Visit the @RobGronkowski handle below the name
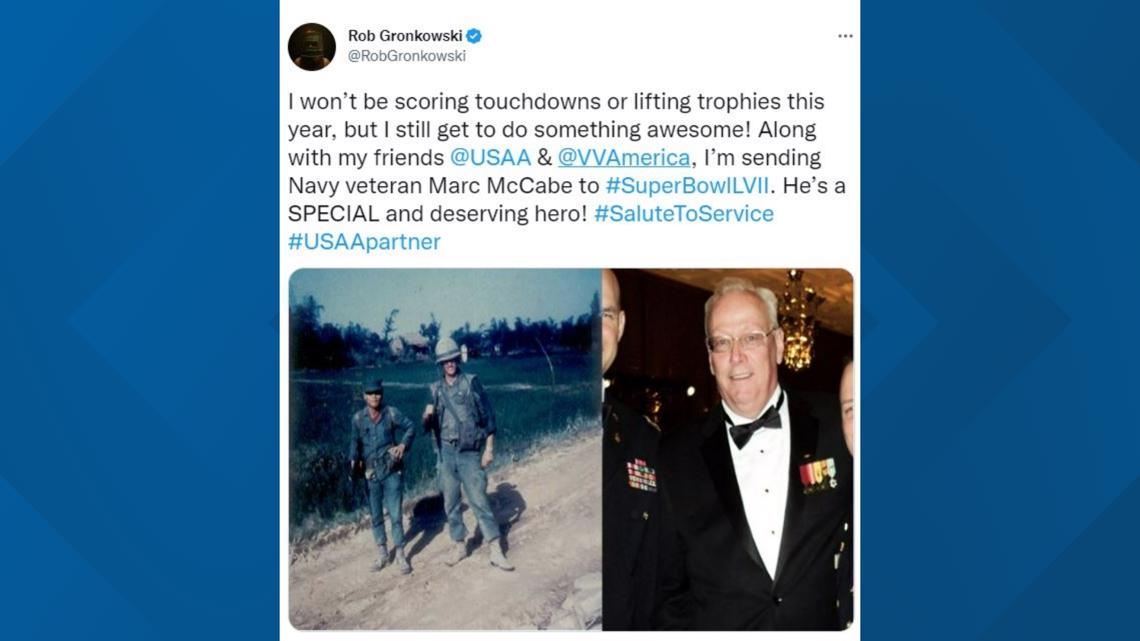Viewport: 1140px width, 641px height. click(x=406, y=56)
